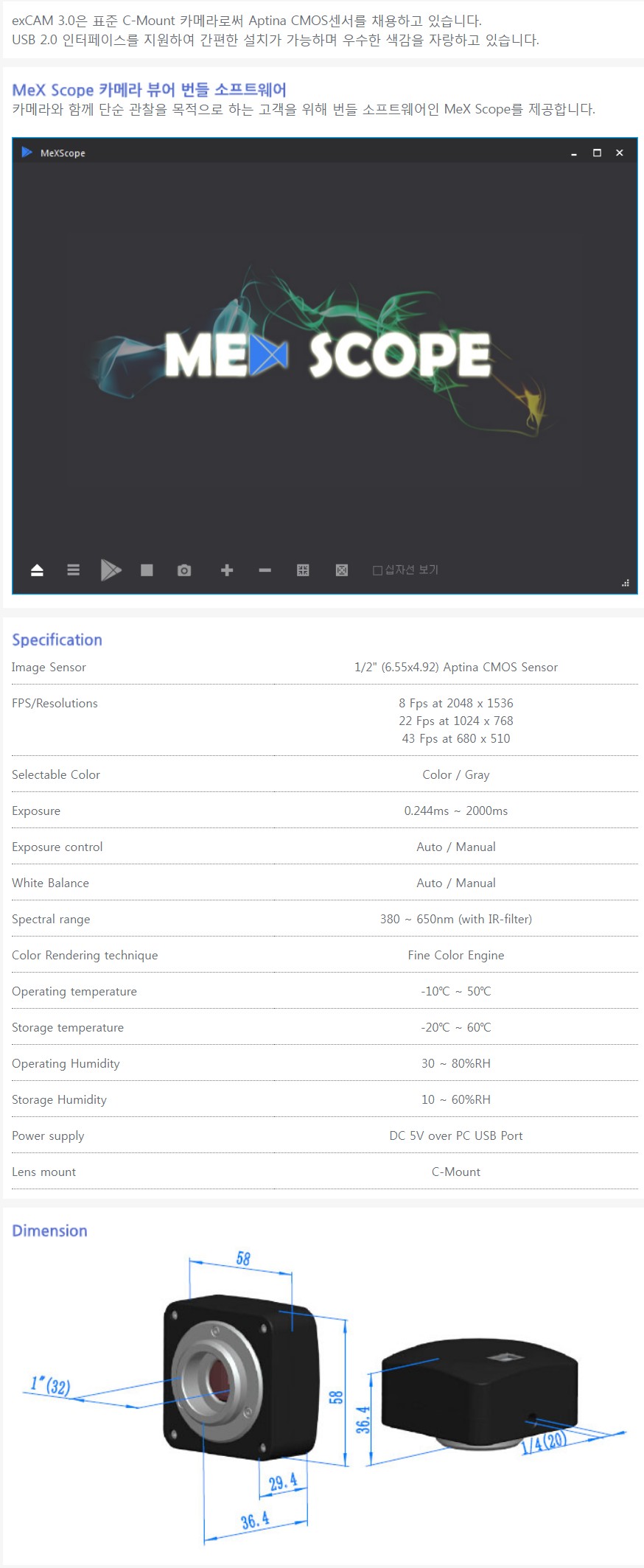Click the 'Fine Color Engine' value
Image resolution: width=644 pixels, height=1568 pixels.
point(456,955)
